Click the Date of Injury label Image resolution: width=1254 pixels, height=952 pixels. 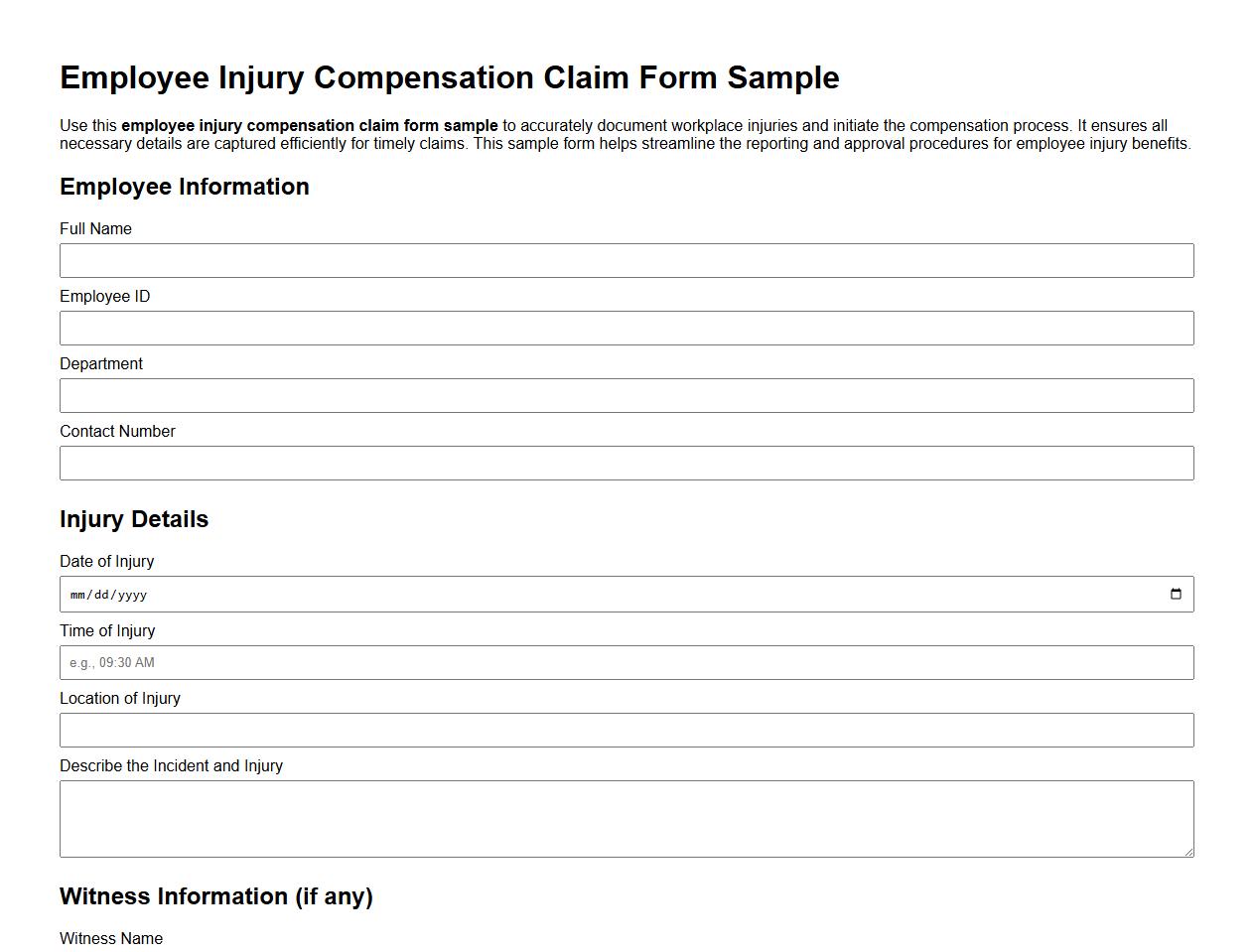pyautogui.click(x=107, y=561)
